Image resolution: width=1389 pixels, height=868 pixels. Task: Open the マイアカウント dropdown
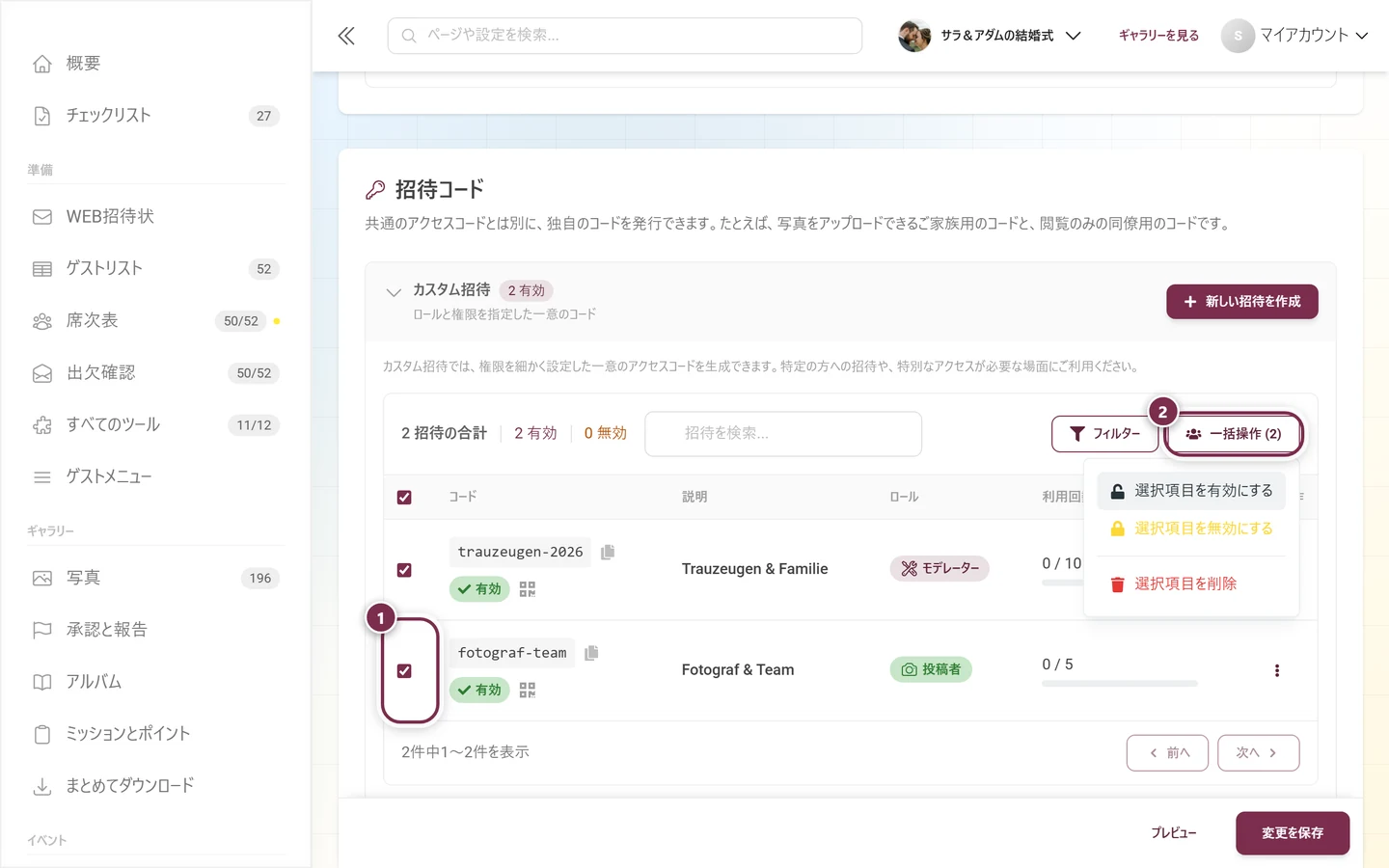tap(1294, 36)
